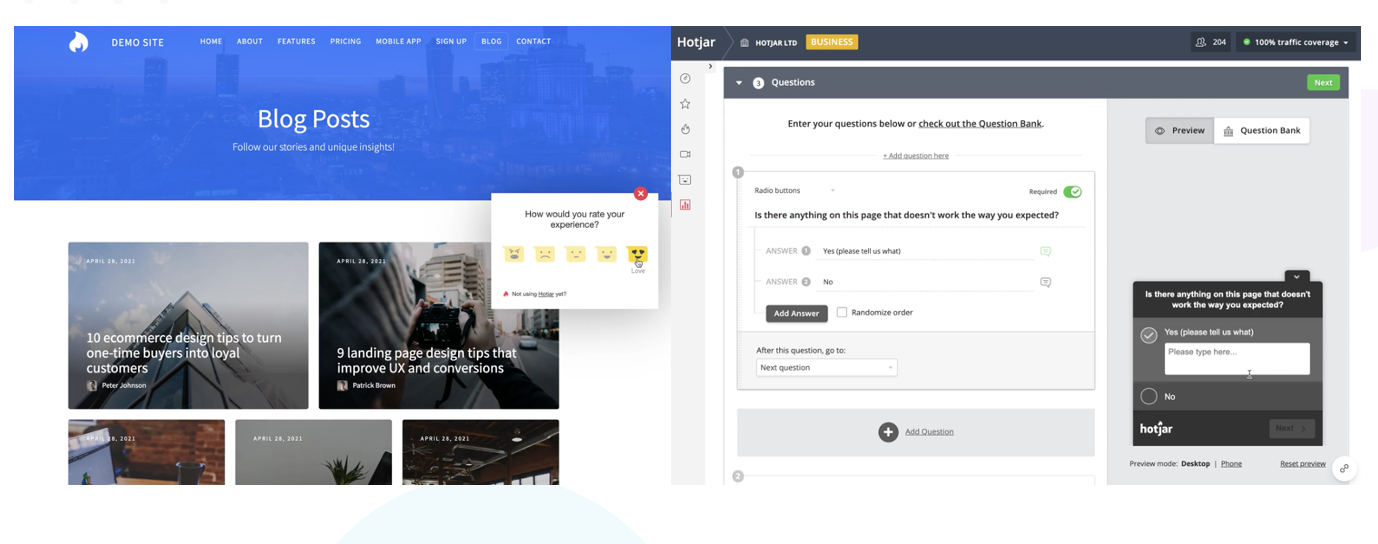The image size is (1378, 544).
Task: Click the users count icon showing 204
Action: pos(1199,42)
